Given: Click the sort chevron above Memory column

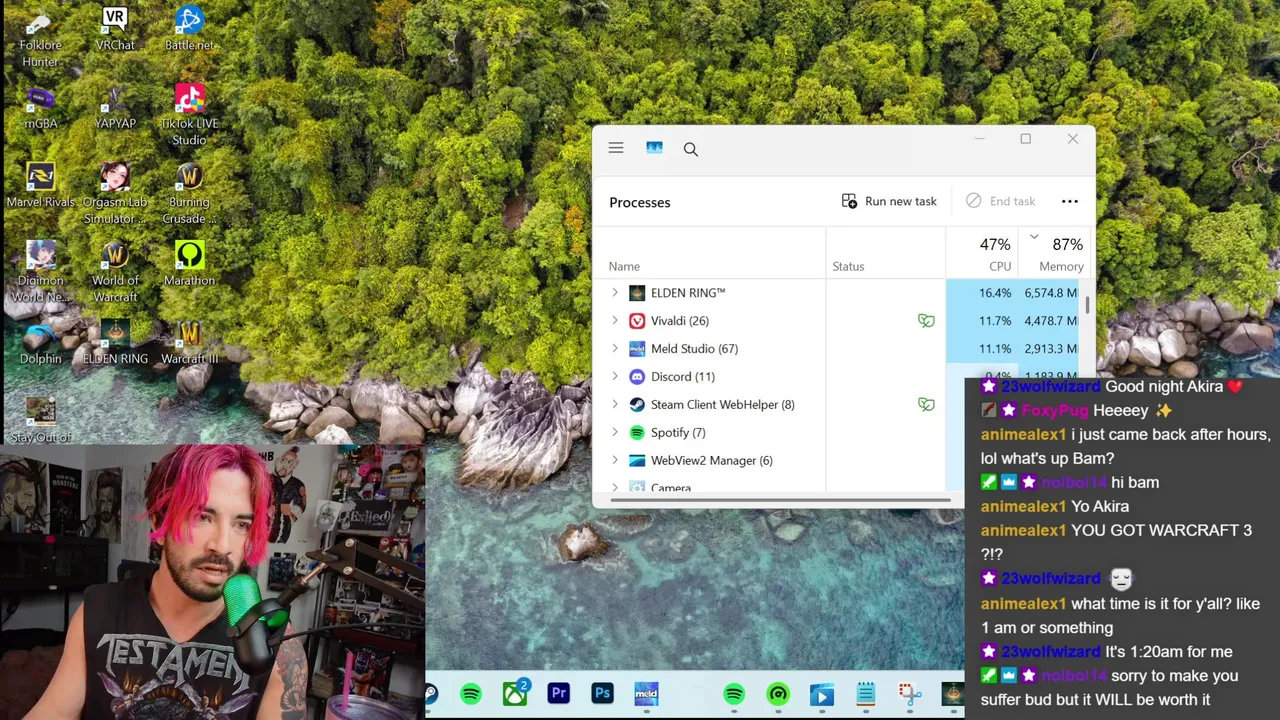Looking at the screenshot, I should click(x=1034, y=237).
